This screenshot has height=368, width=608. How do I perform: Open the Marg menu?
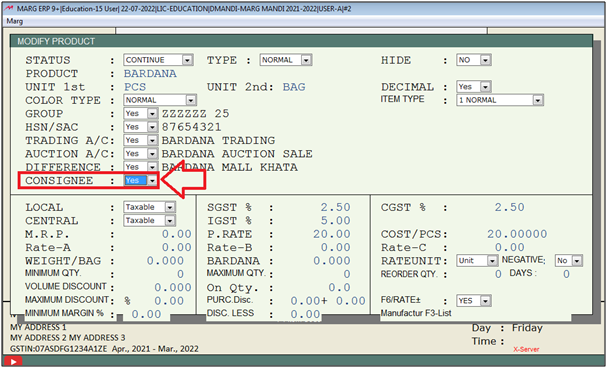(15, 21)
